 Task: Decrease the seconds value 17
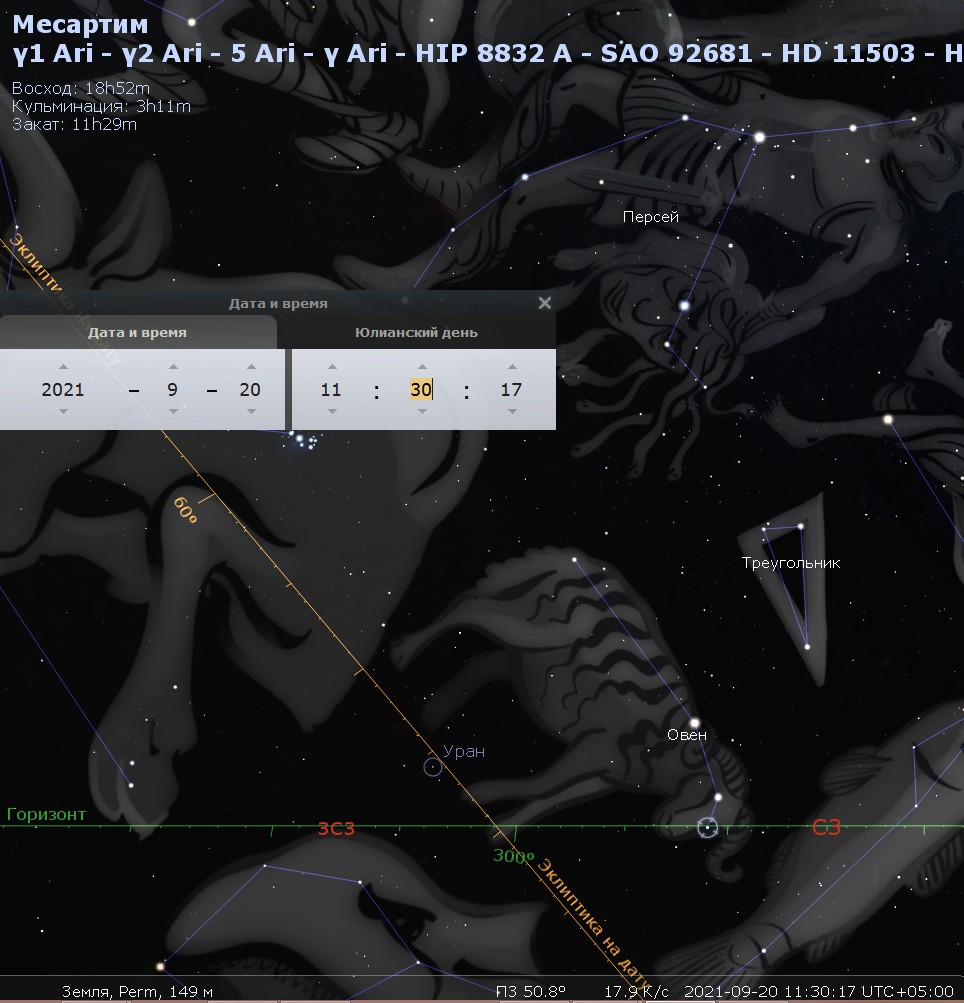(x=512, y=411)
